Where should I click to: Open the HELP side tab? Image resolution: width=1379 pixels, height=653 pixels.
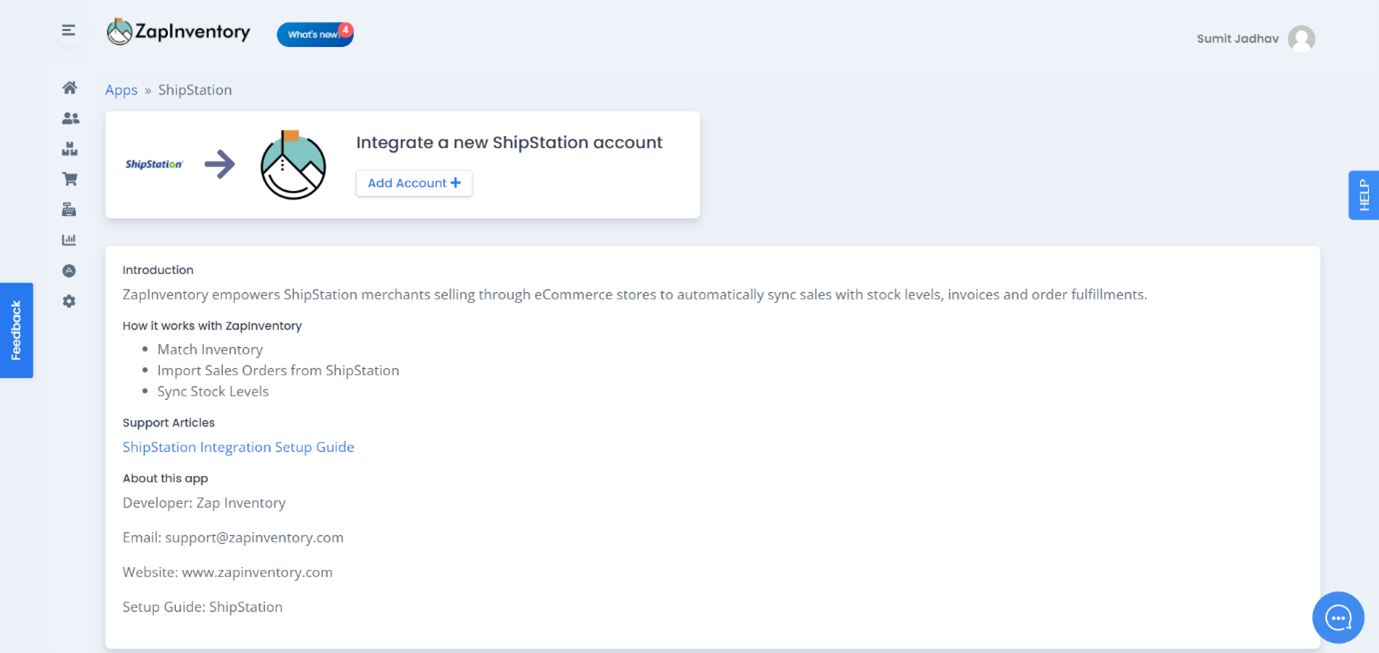point(1364,195)
